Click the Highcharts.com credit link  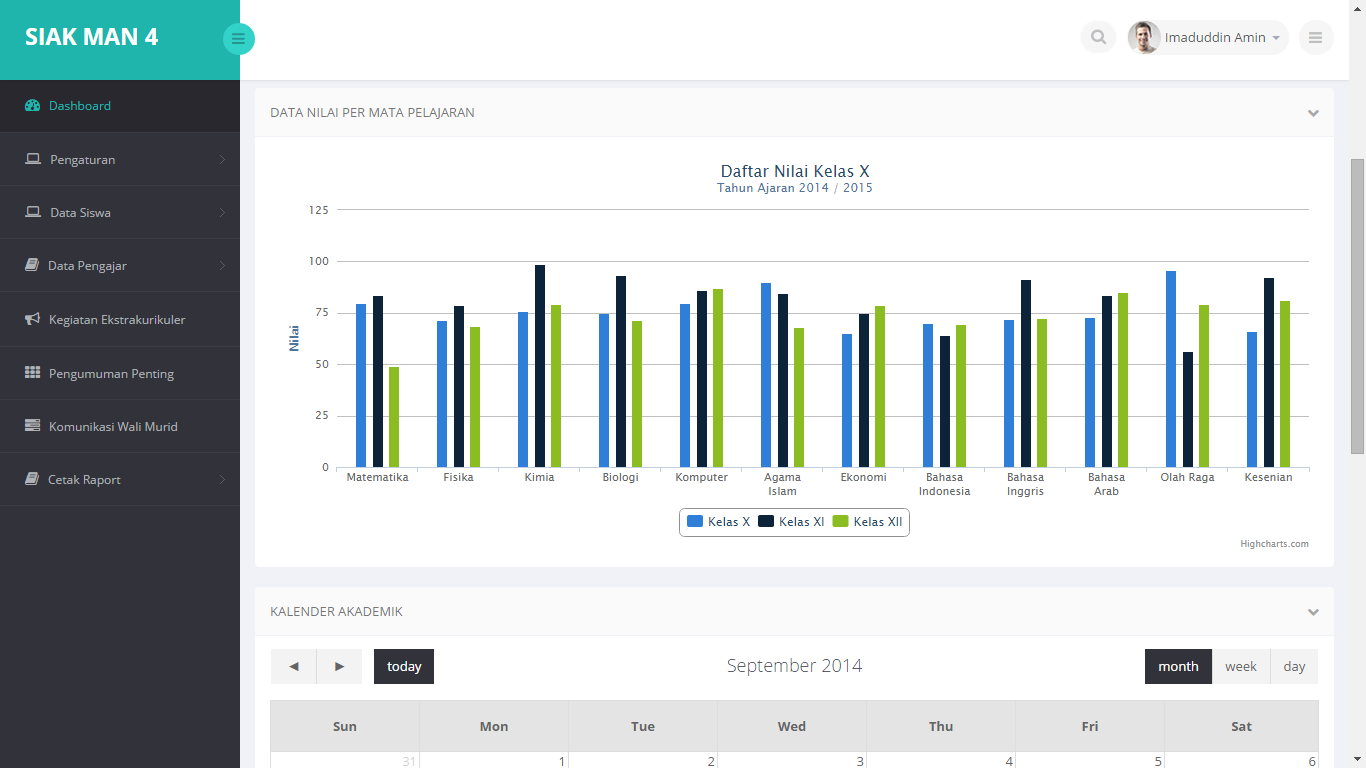(x=1274, y=544)
